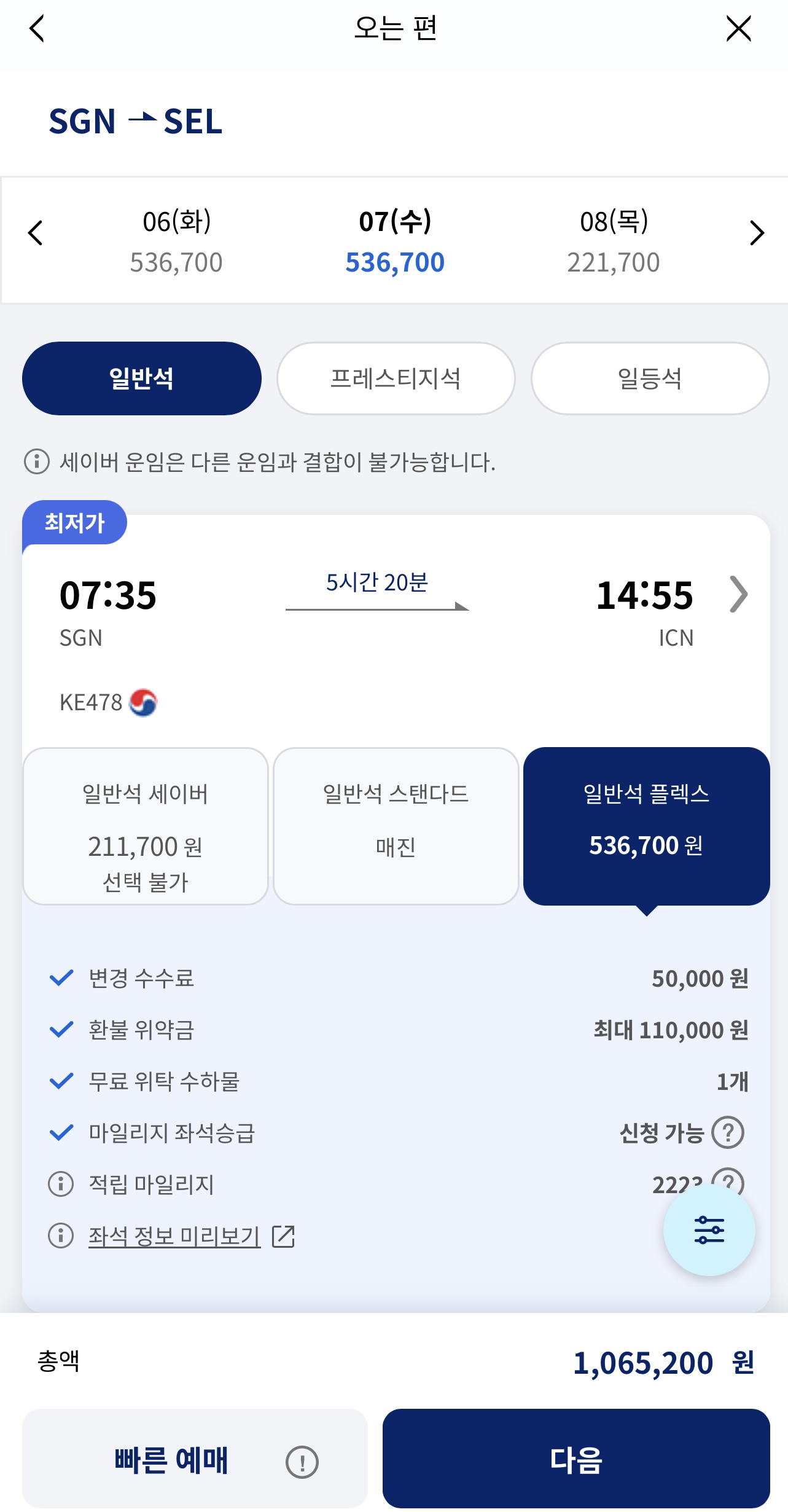
Task: Open the 좌석 정보 미리보기 link
Action: pos(175,1236)
